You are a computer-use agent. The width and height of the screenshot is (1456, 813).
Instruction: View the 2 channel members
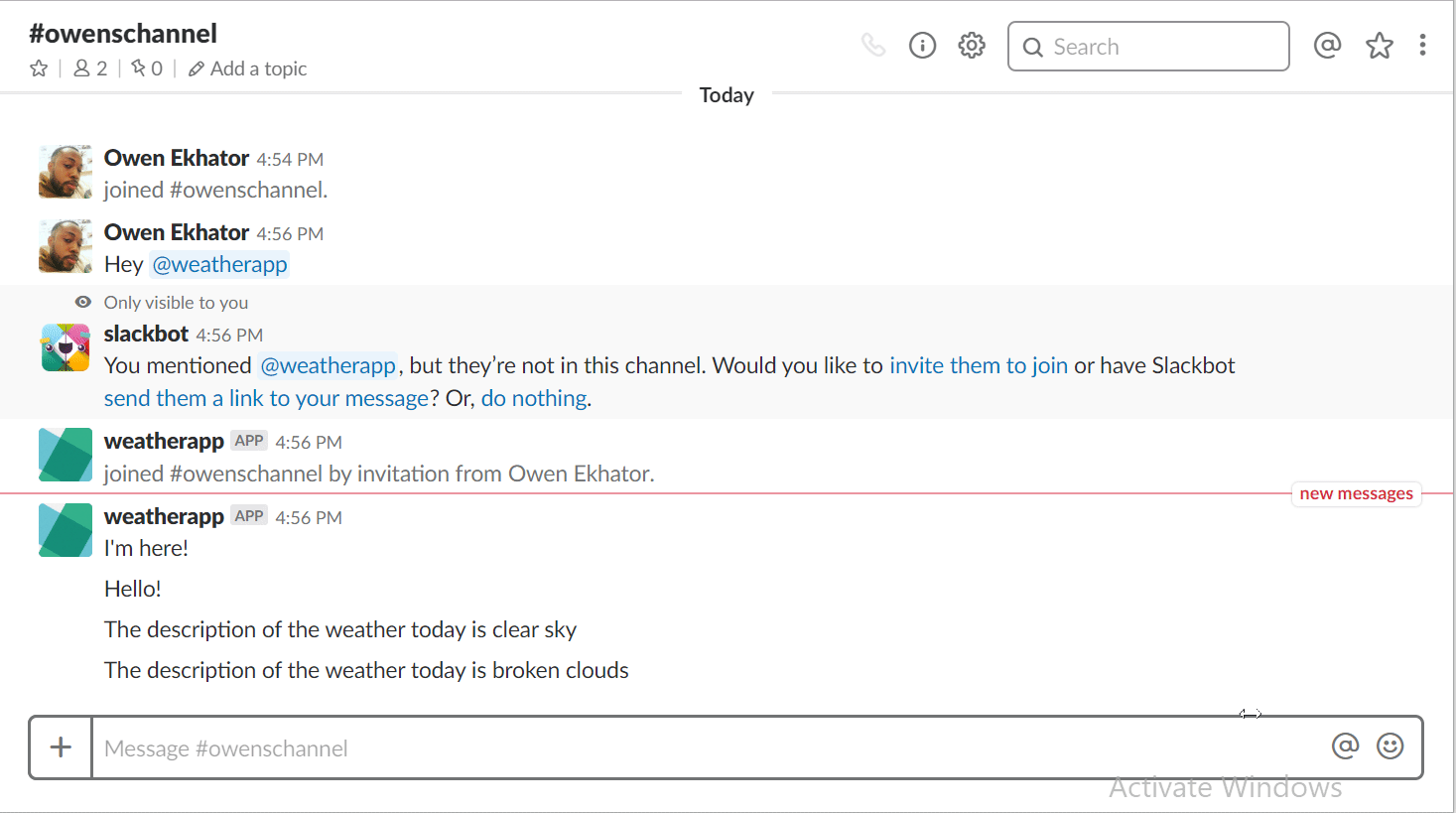pos(90,68)
